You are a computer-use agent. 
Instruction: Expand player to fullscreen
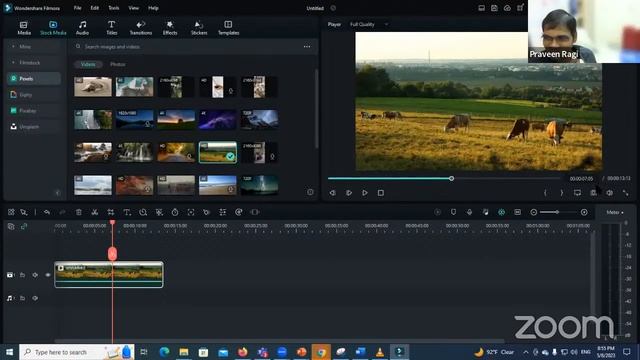[x=625, y=193]
